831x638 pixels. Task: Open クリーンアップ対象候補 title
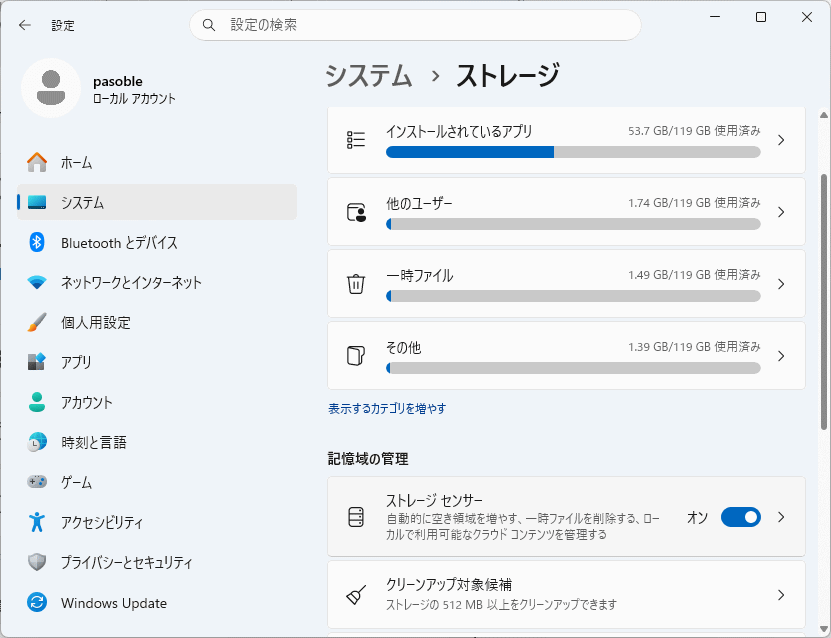pyautogui.click(x=449, y=584)
